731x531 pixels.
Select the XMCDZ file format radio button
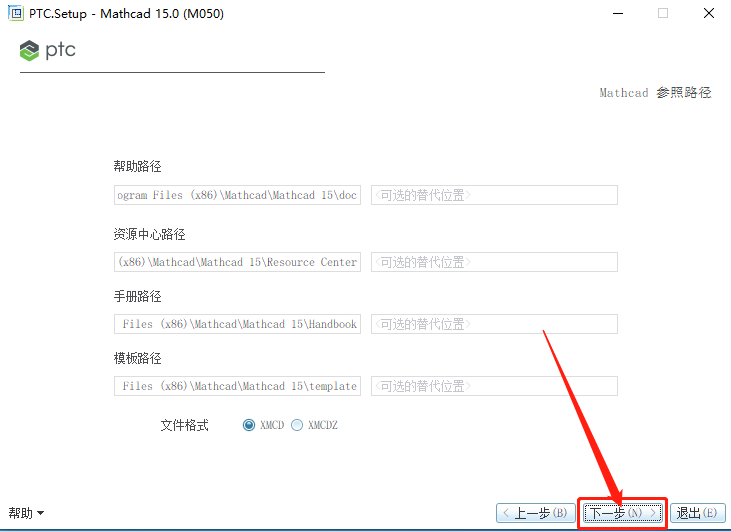click(297, 425)
